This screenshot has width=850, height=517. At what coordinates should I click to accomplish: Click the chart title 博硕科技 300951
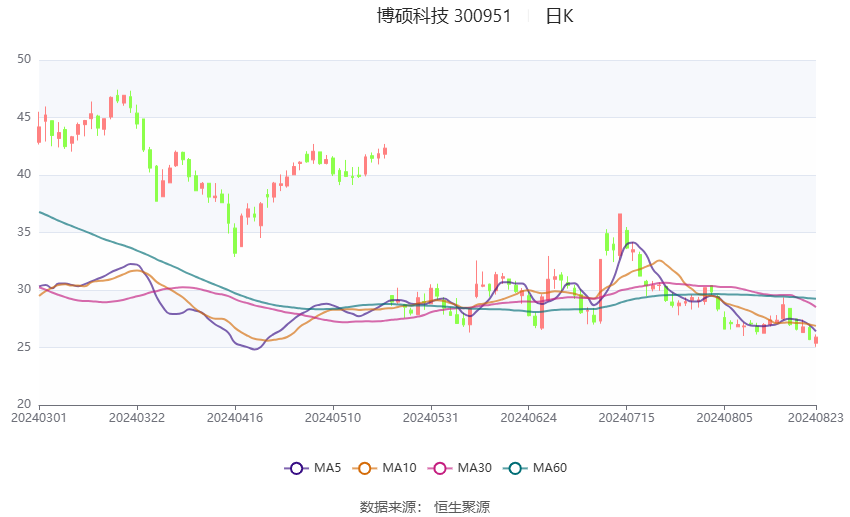coord(444,16)
